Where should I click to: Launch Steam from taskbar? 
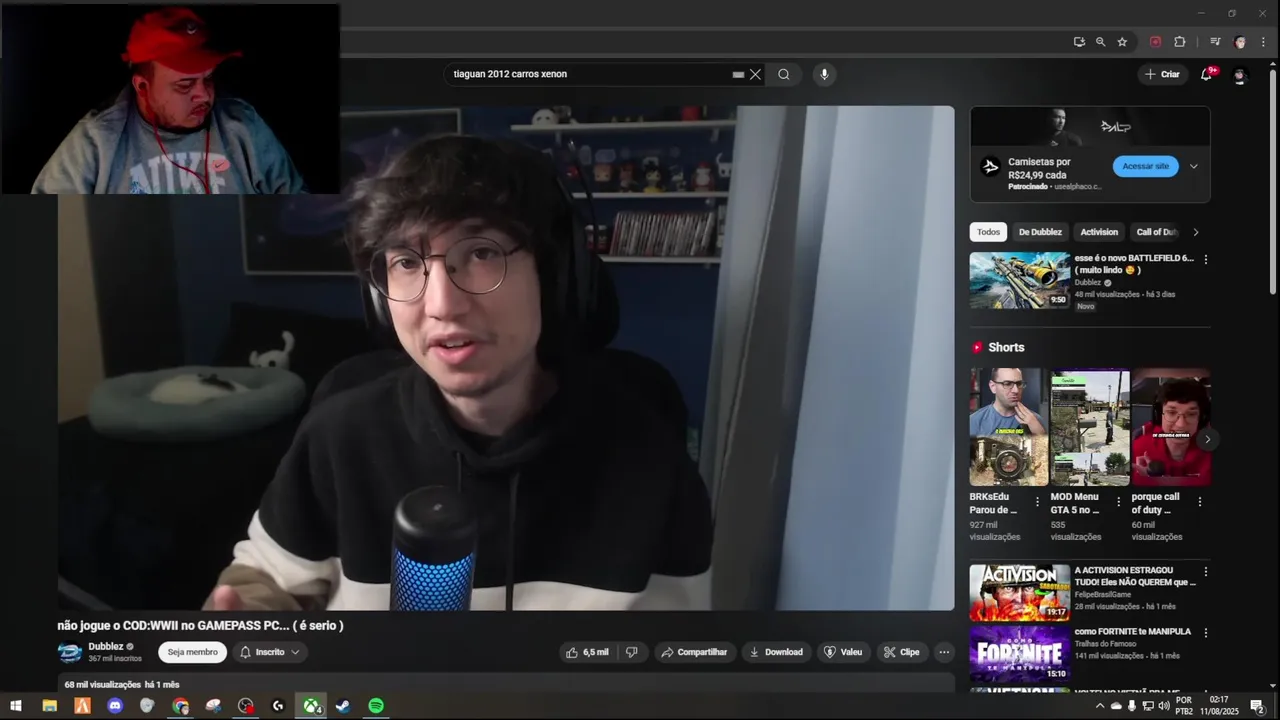pos(343,706)
